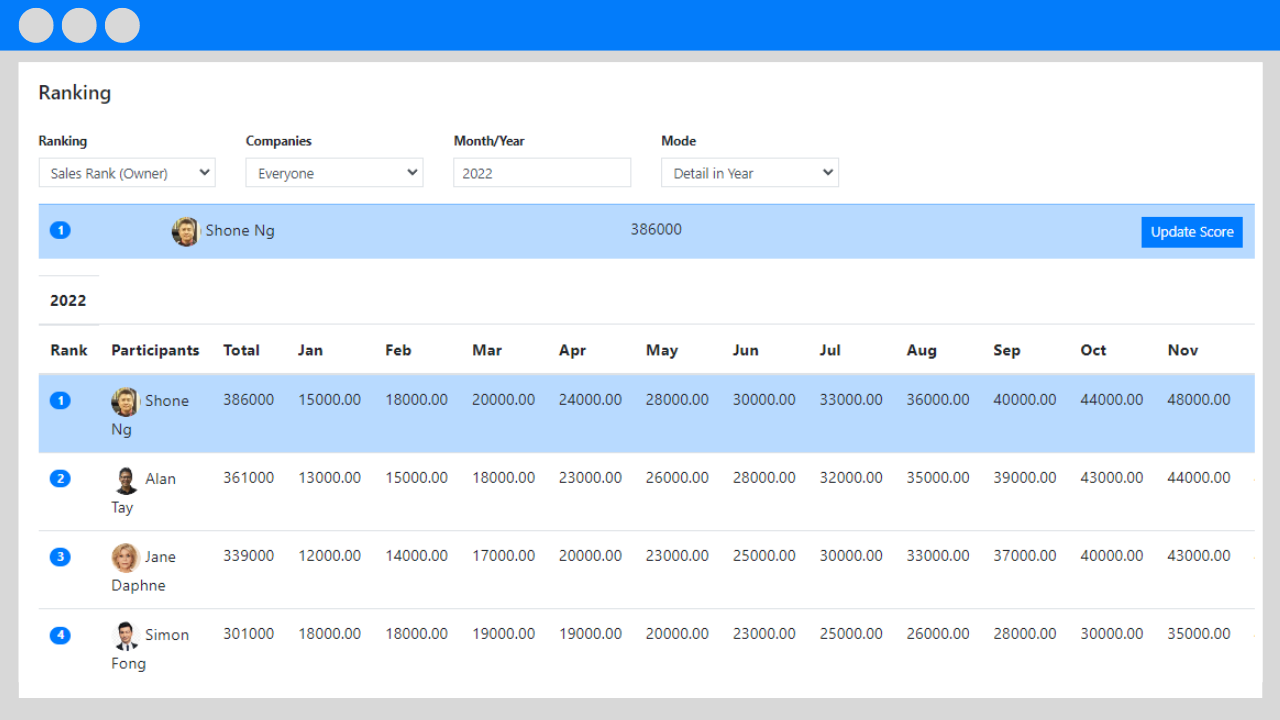Click the first gray window control circle

tap(36, 25)
